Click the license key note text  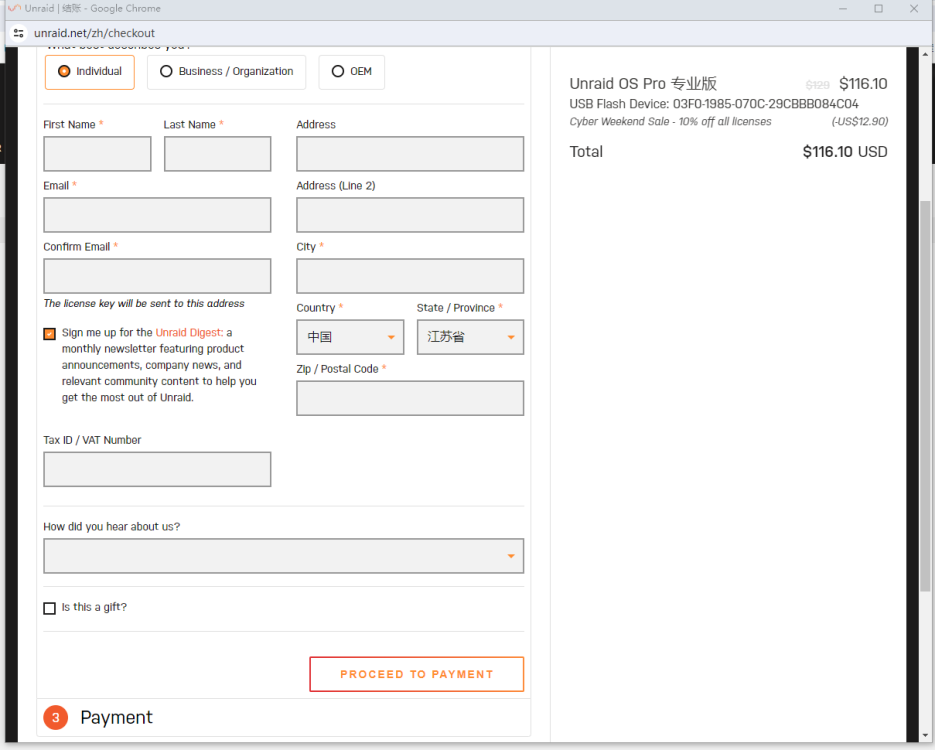coord(144,303)
